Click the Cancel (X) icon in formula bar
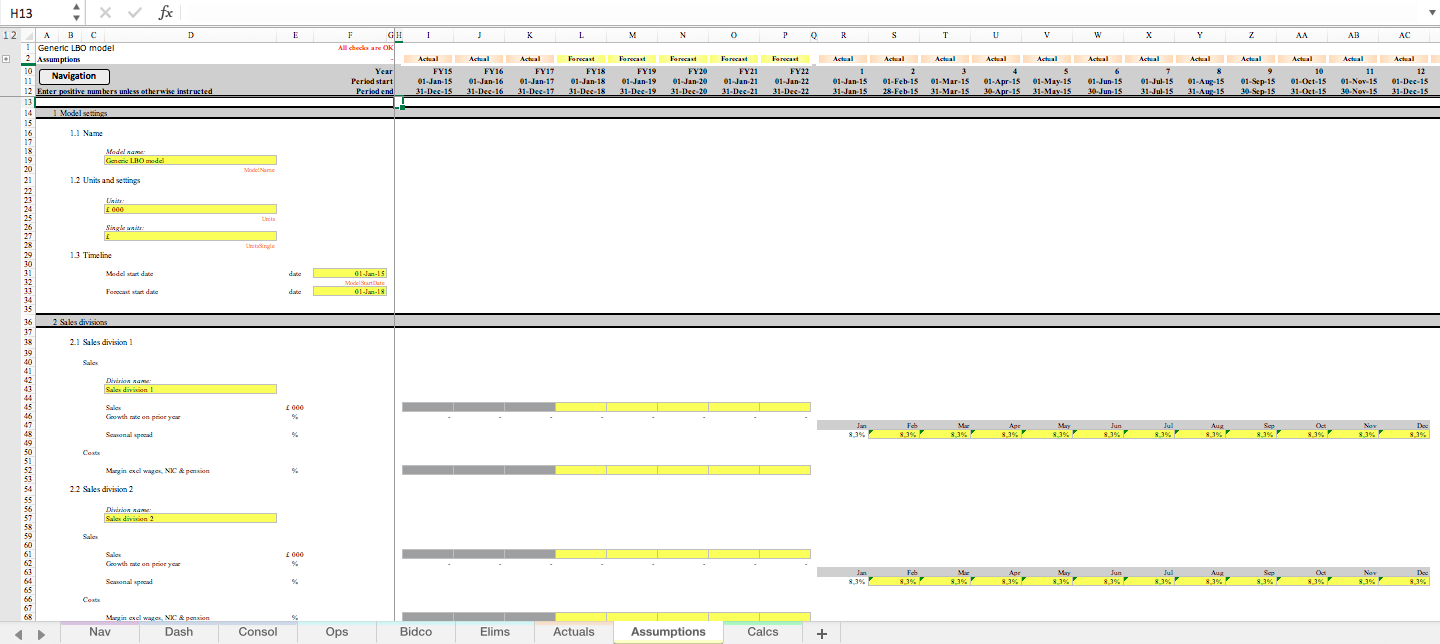This screenshot has width=1440, height=644. pyautogui.click(x=104, y=13)
